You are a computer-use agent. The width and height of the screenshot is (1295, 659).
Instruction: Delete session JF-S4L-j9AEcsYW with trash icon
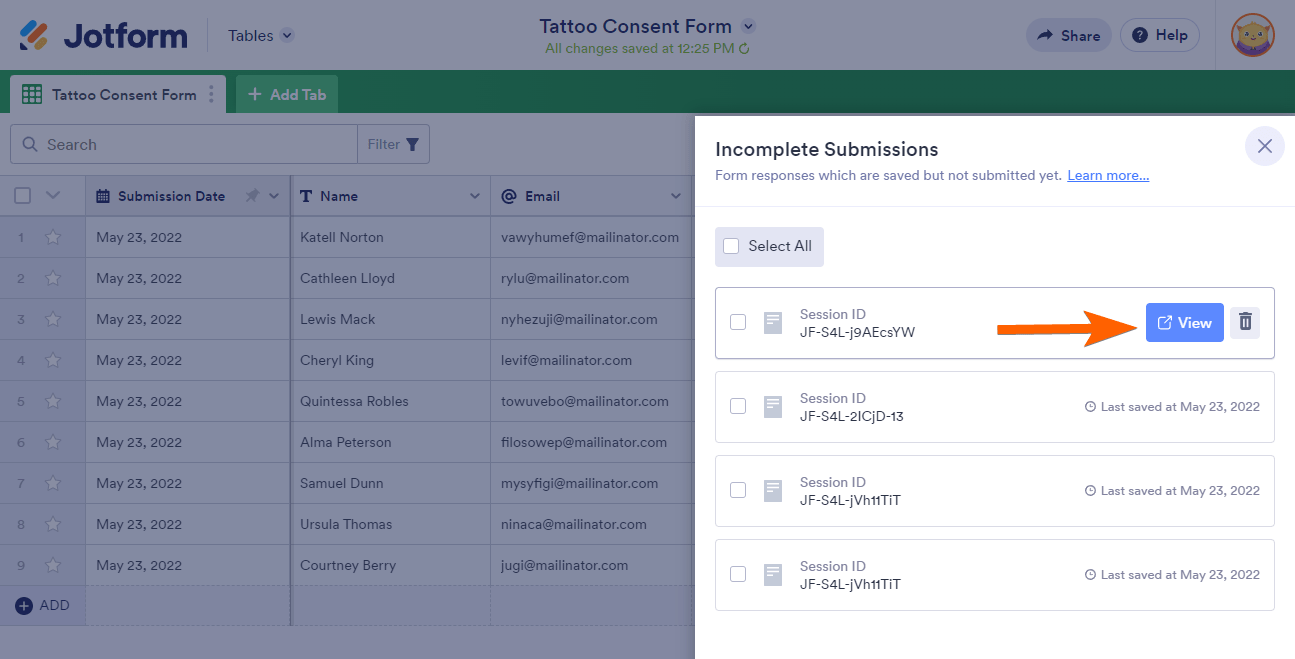1245,322
